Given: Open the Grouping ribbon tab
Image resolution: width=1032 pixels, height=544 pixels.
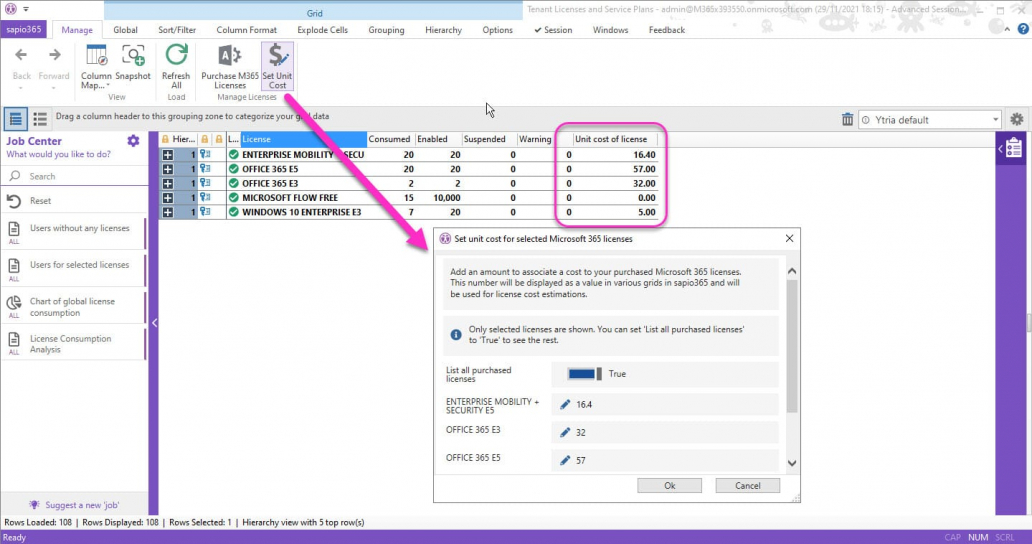Looking at the screenshot, I should point(386,30).
